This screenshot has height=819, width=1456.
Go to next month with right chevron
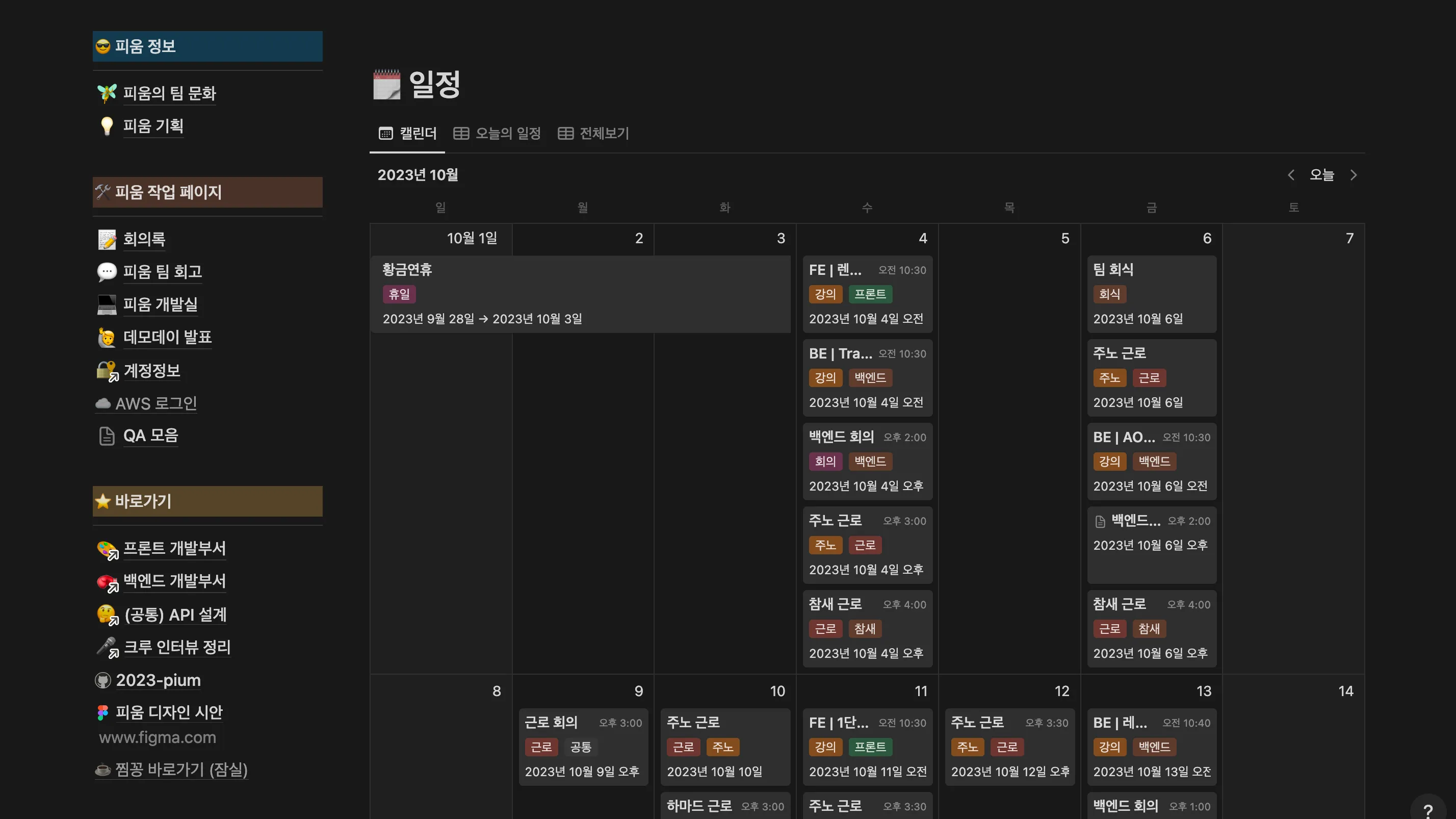pos(1353,175)
